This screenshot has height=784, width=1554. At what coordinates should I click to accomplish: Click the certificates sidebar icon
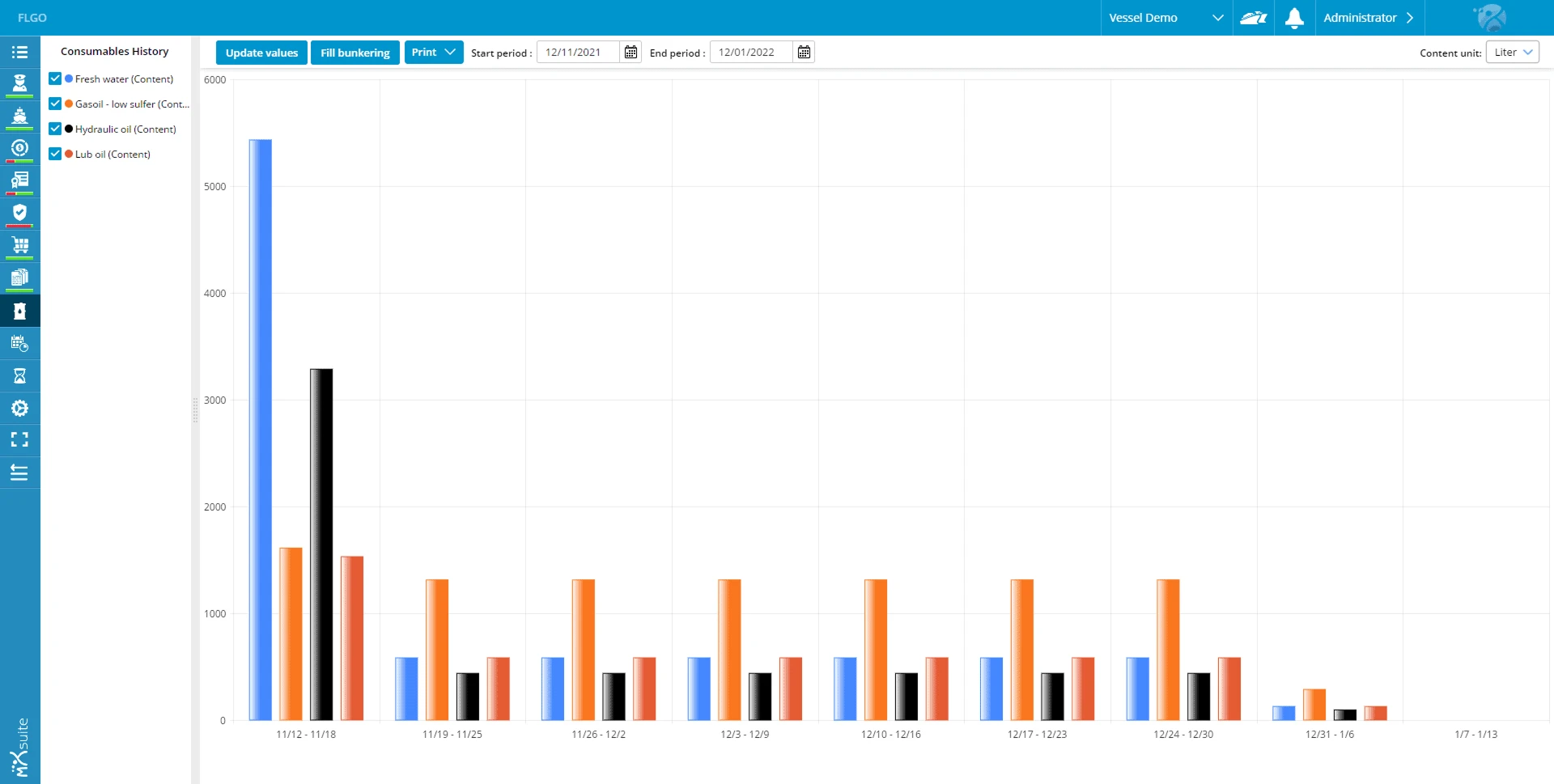tap(20, 181)
